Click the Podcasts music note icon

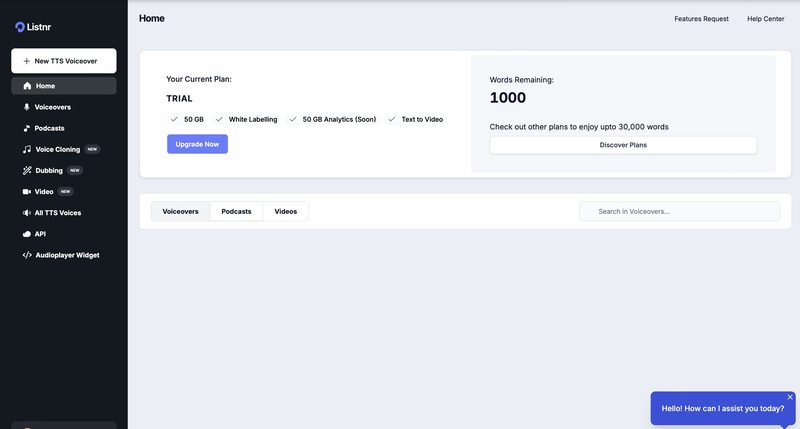coord(27,128)
